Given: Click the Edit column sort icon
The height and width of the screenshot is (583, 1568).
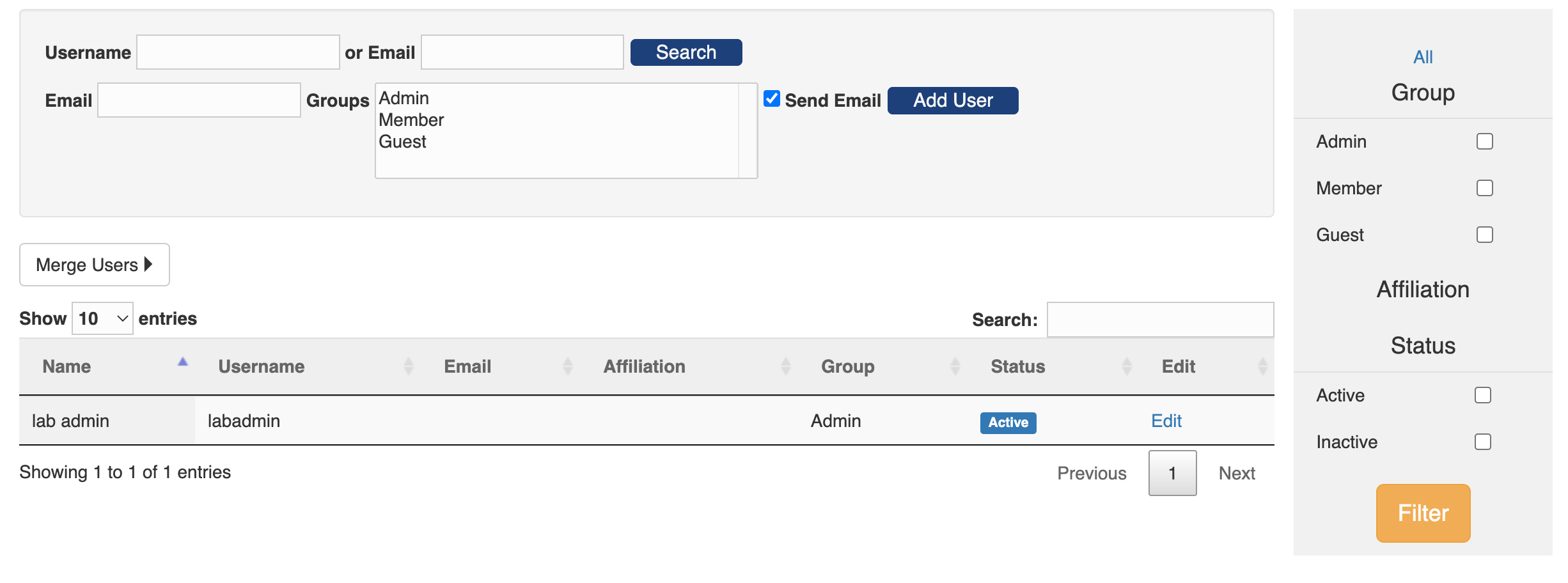Looking at the screenshot, I should point(1262,366).
